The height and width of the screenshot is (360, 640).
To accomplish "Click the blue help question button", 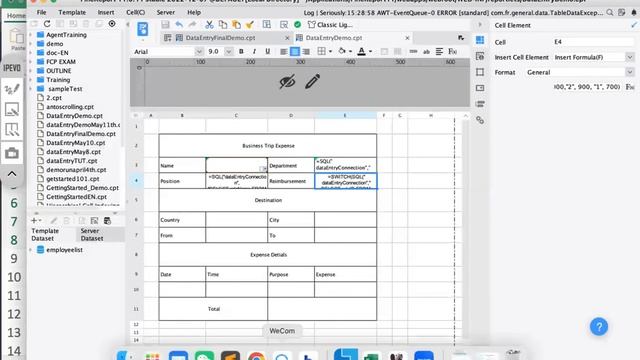I will (x=599, y=327).
